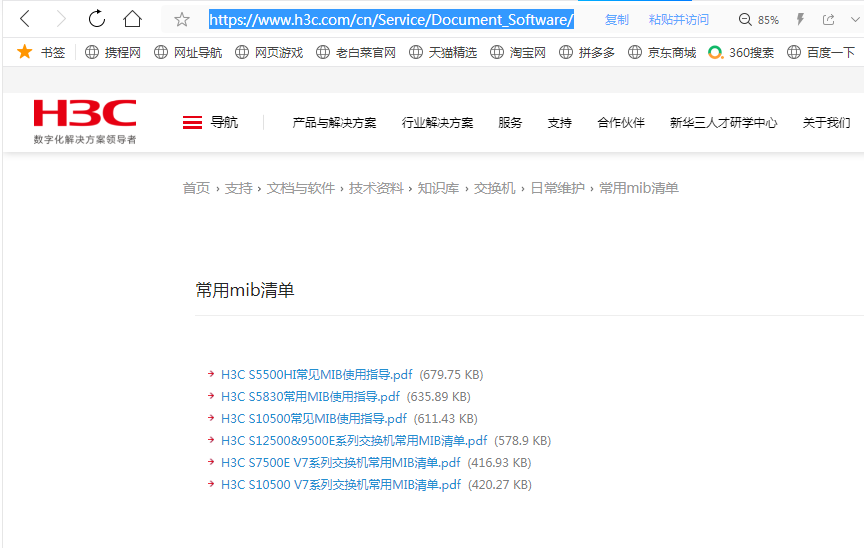Open the 携程网 bookmark
This screenshot has height=548, width=864.
[113, 52]
